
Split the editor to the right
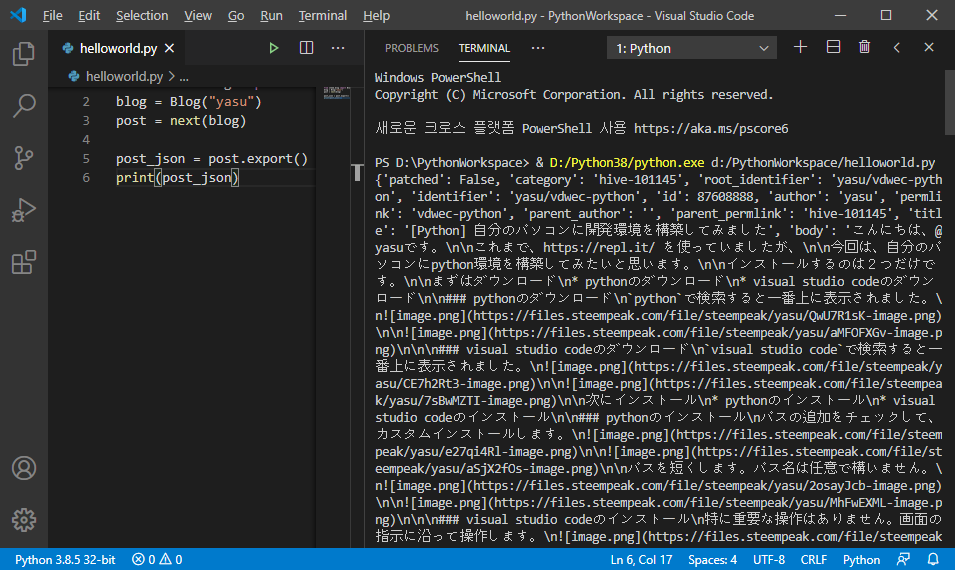[x=306, y=48]
